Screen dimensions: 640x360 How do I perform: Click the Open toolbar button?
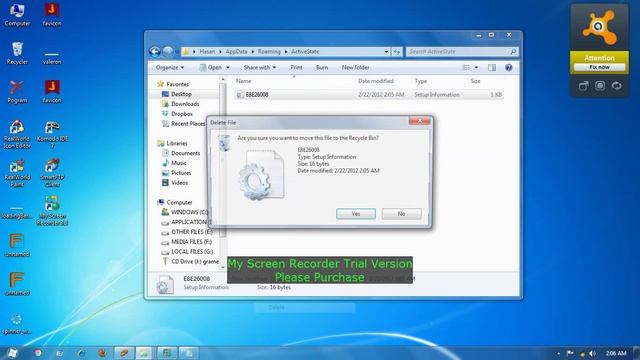click(211, 68)
